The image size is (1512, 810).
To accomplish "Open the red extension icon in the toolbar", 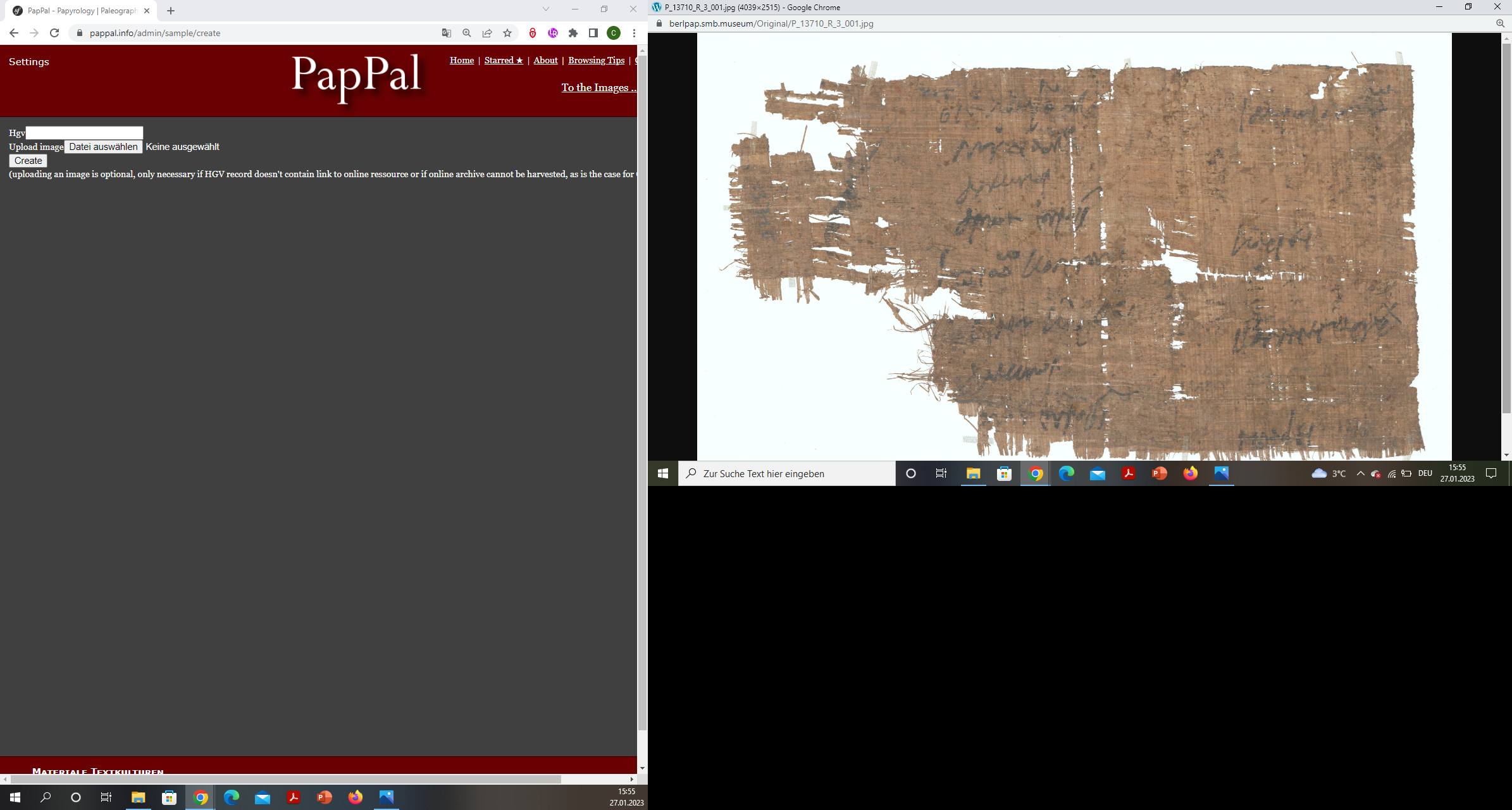I will coord(533,33).
